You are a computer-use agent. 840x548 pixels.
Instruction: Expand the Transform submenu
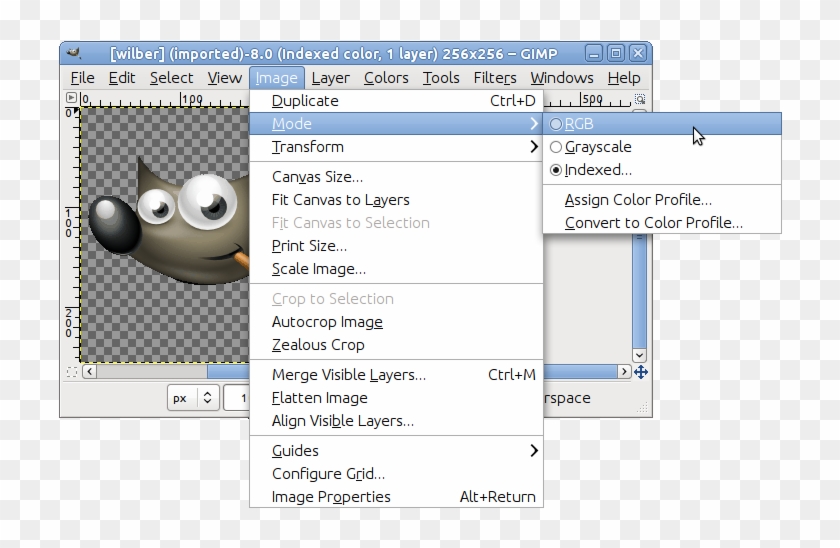(x=396, y=147)
